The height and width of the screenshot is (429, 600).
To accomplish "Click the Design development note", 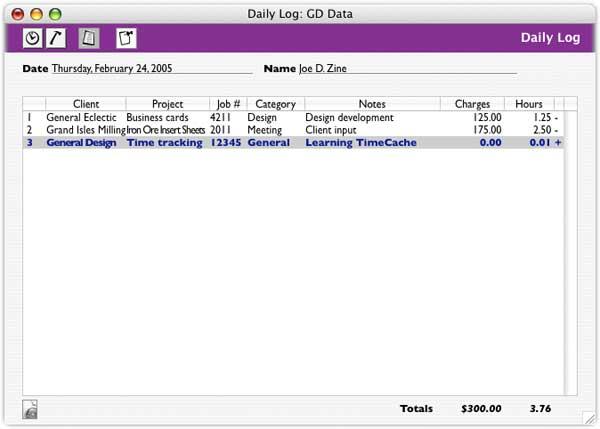I will (349, 117).
